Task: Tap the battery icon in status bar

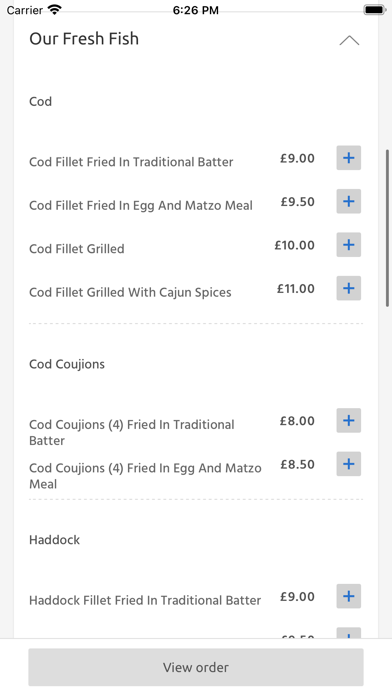Action: (x=375, y=10)
